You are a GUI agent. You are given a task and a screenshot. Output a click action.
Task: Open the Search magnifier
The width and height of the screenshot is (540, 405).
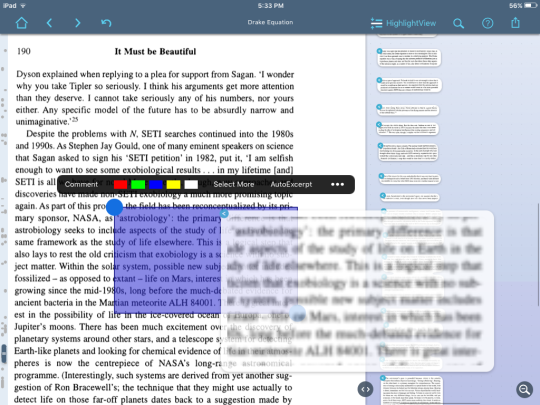click(x=458, y=23)
